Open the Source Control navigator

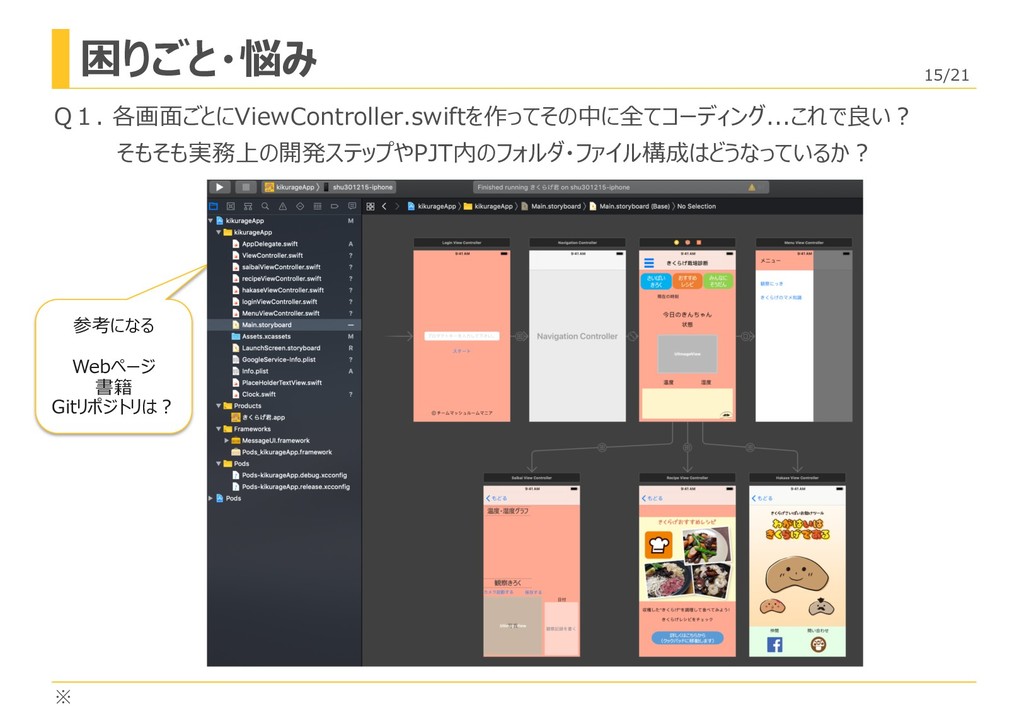click(231, 206)
